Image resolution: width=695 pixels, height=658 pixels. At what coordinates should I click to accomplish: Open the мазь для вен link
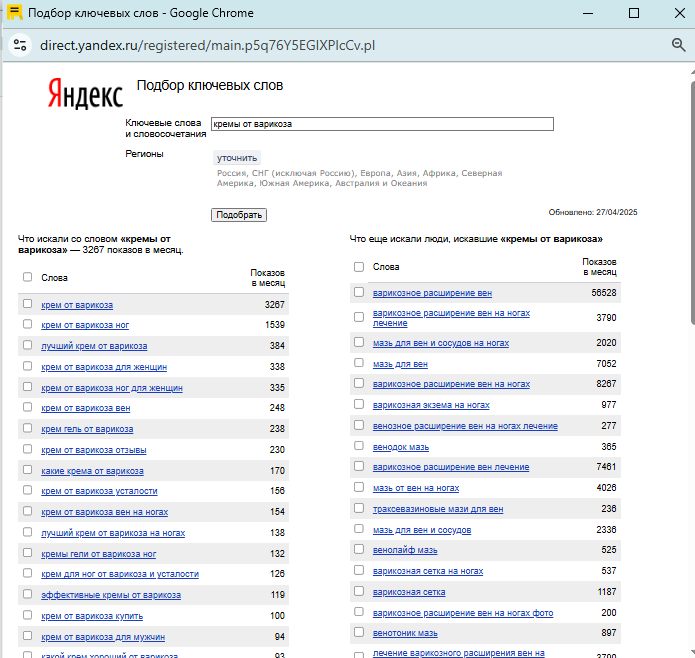coord(400,364)
